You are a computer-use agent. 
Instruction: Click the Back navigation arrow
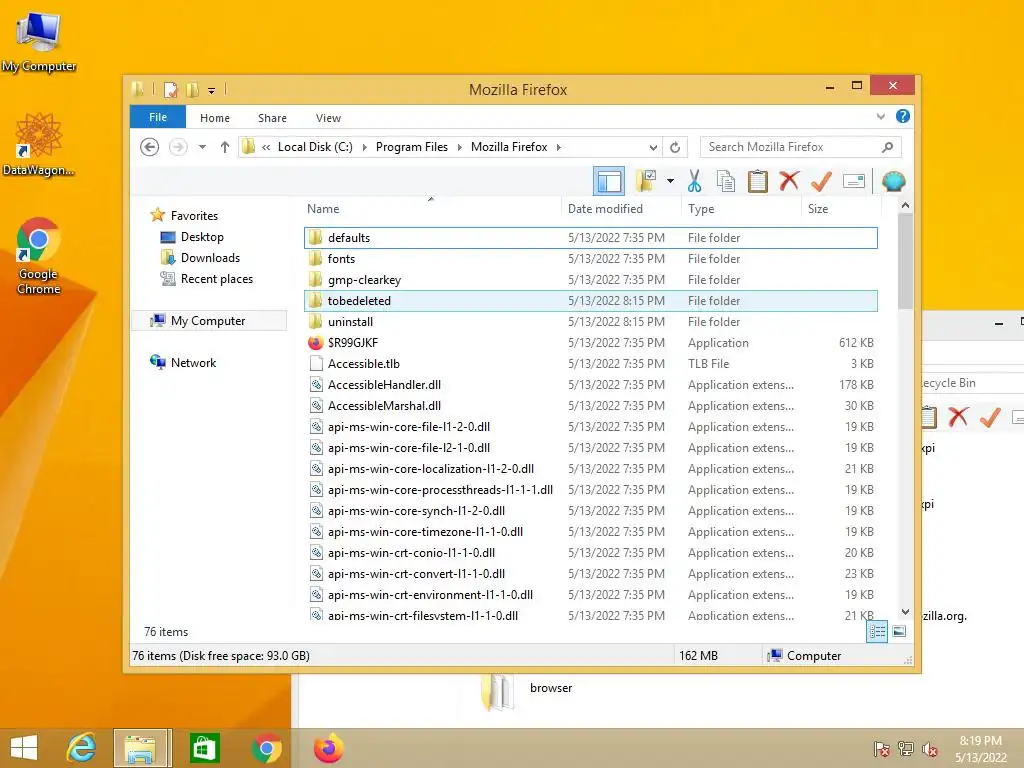[150, 147]
